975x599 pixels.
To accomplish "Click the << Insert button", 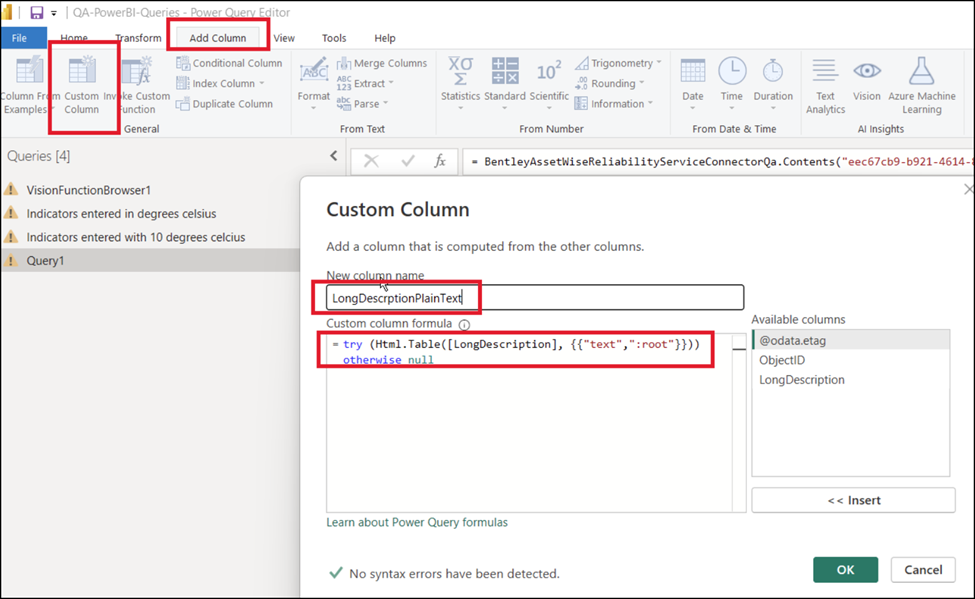I will 853,500.
